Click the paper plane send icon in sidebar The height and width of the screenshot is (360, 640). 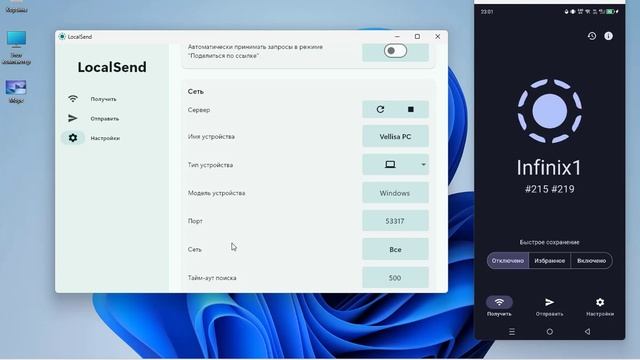(x=73, y=118)
